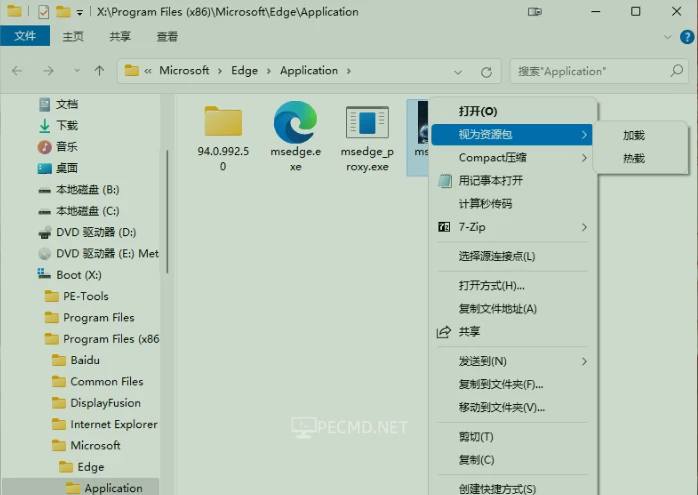Click the share icon beside 共享
This screenshot has height=495, width=698.
[x=443, y=332]
